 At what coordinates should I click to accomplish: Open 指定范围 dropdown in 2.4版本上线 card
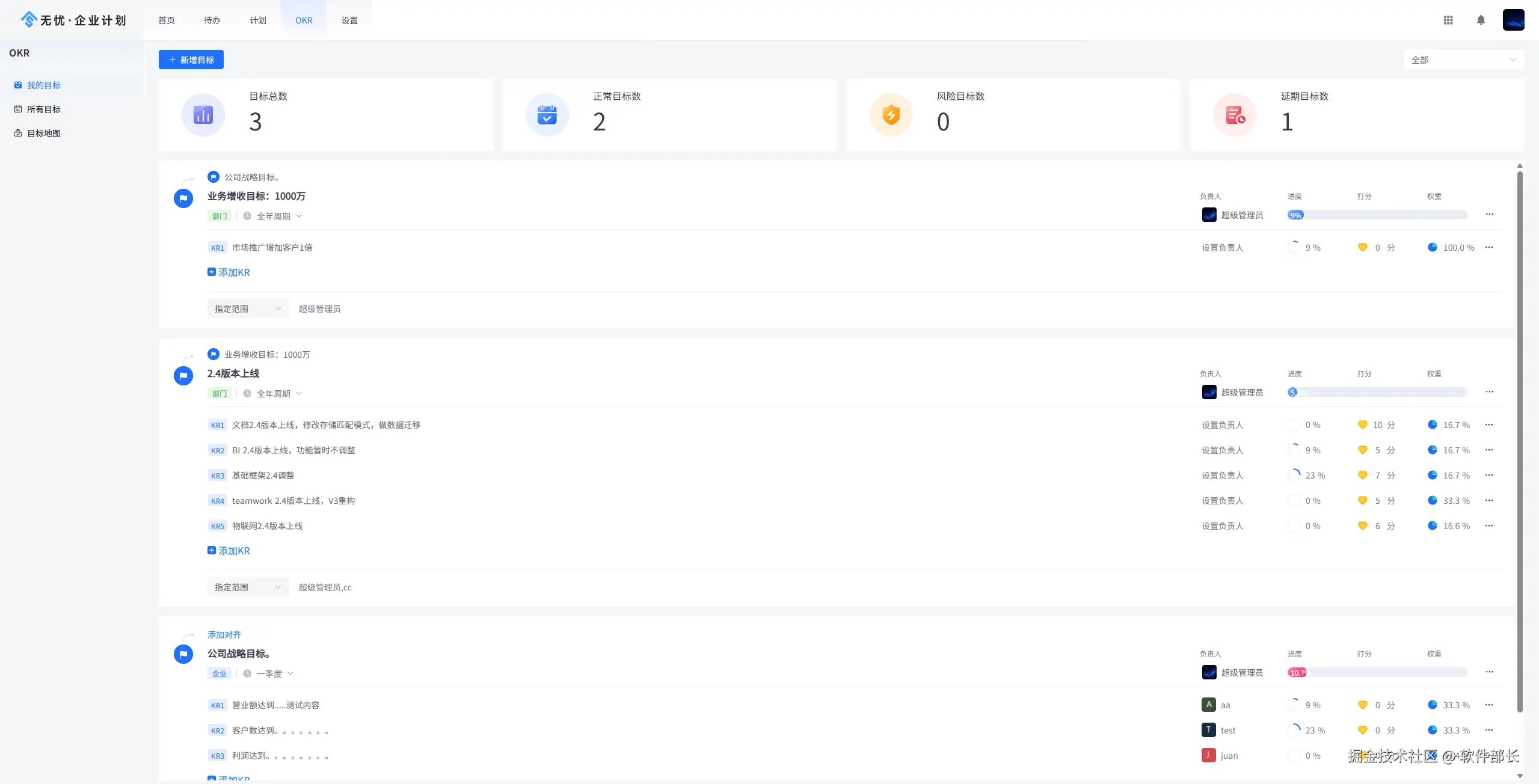pos(247,587)
